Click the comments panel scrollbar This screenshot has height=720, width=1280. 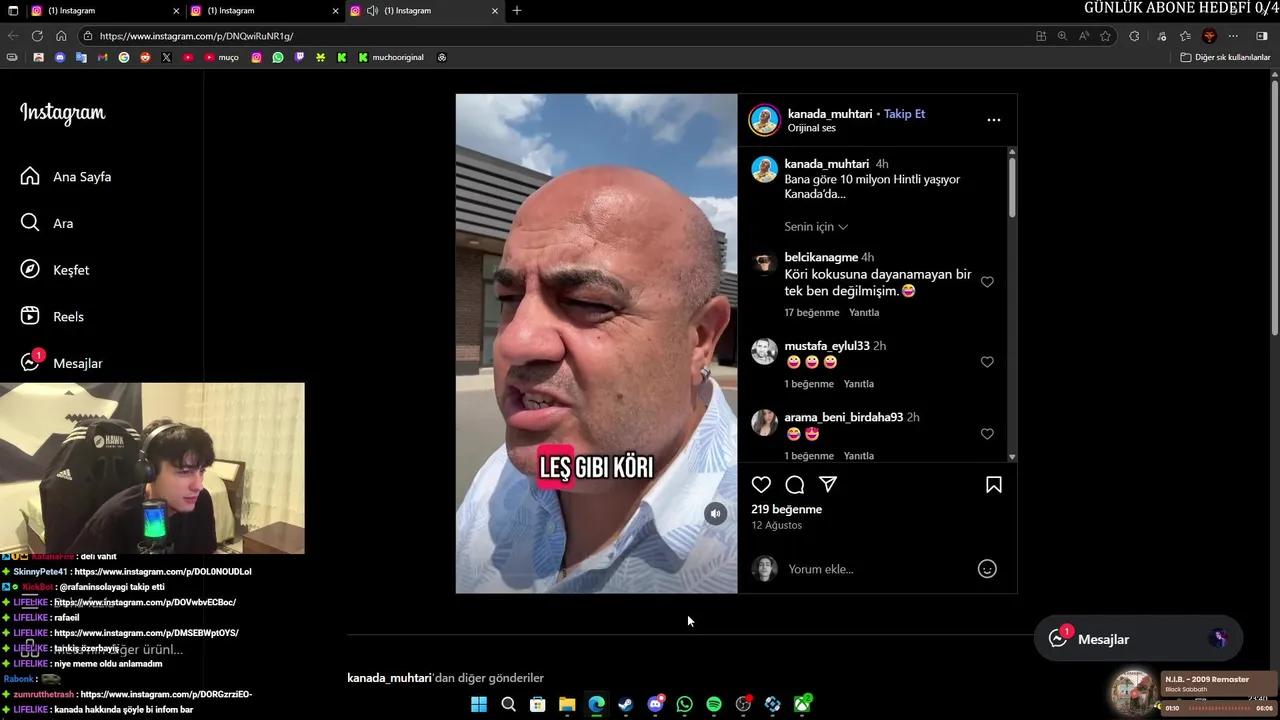[x=1012, y=186]
